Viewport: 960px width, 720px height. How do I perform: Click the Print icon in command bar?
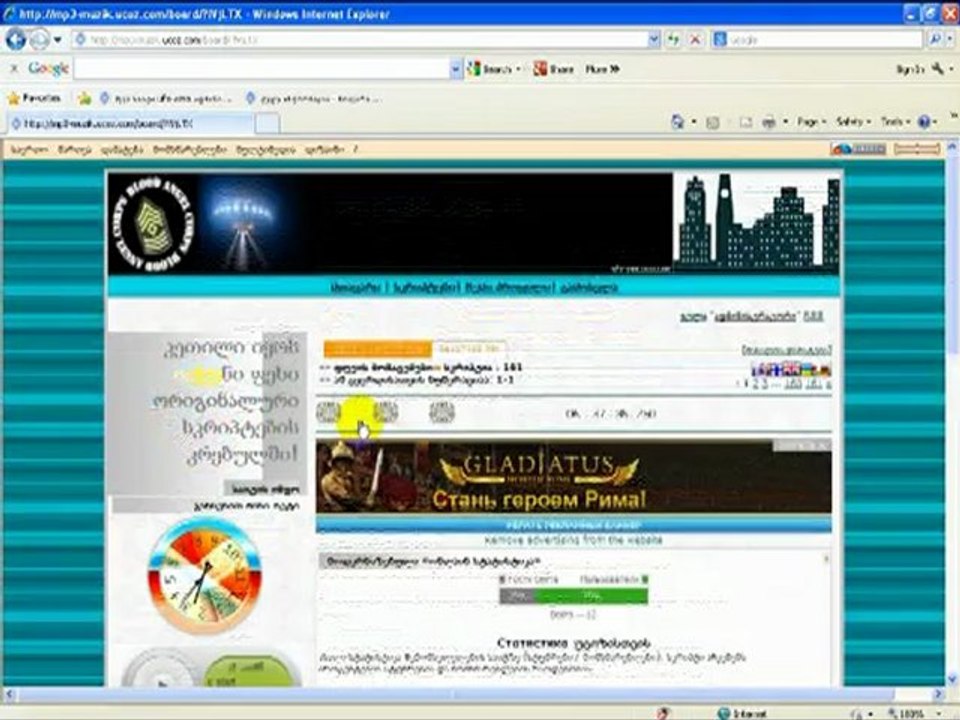pos(769,122)
